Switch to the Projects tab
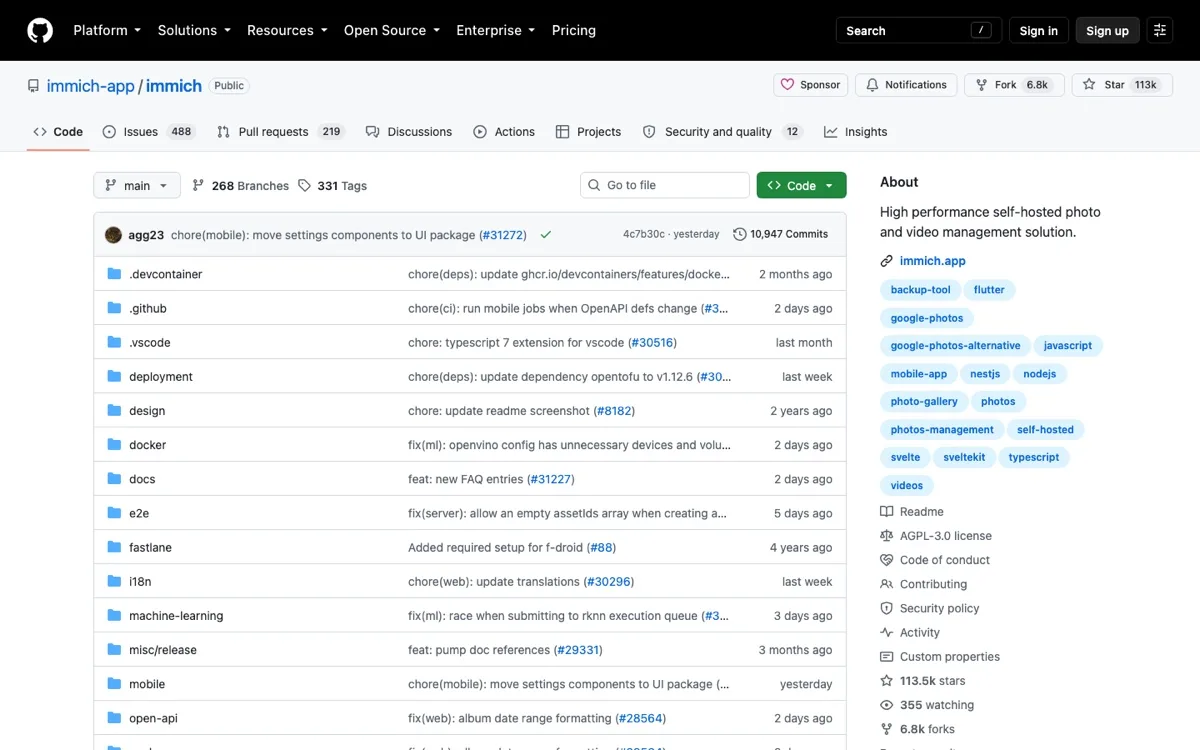 click(588, 132)
